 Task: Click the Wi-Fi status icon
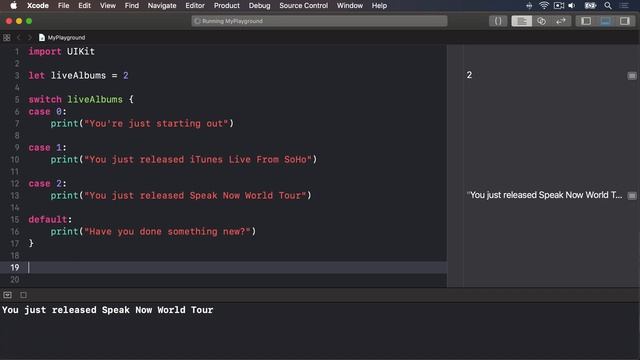pyautogui.click(x=544, y=5)
